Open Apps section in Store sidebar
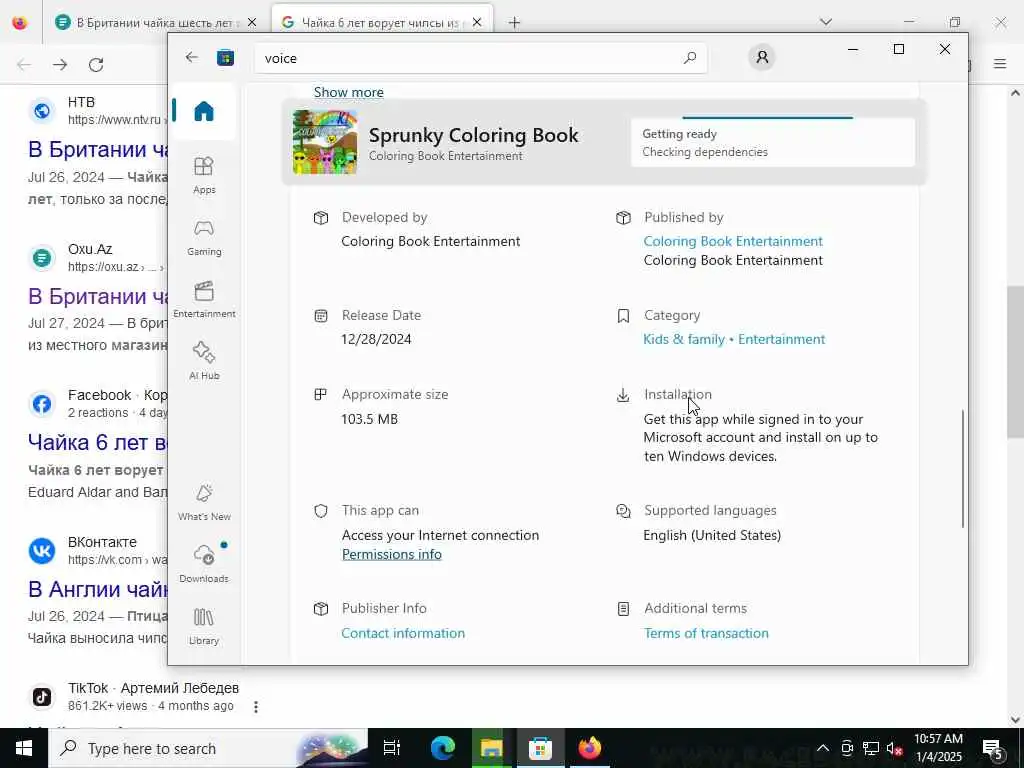Image resolution: width=1024 pixels, height=768 pixels. tap(204, 175)
